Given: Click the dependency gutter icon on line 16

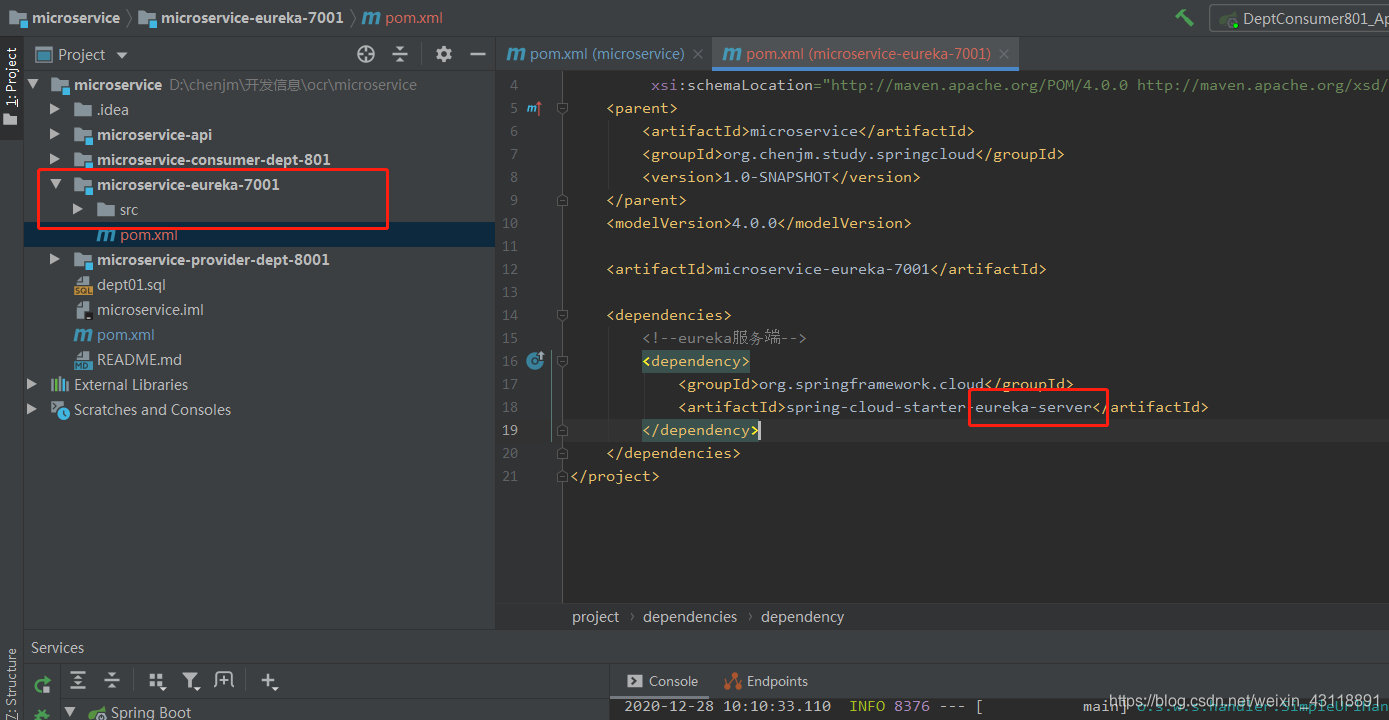Looking at the screenshot, I should click(535, 360).
